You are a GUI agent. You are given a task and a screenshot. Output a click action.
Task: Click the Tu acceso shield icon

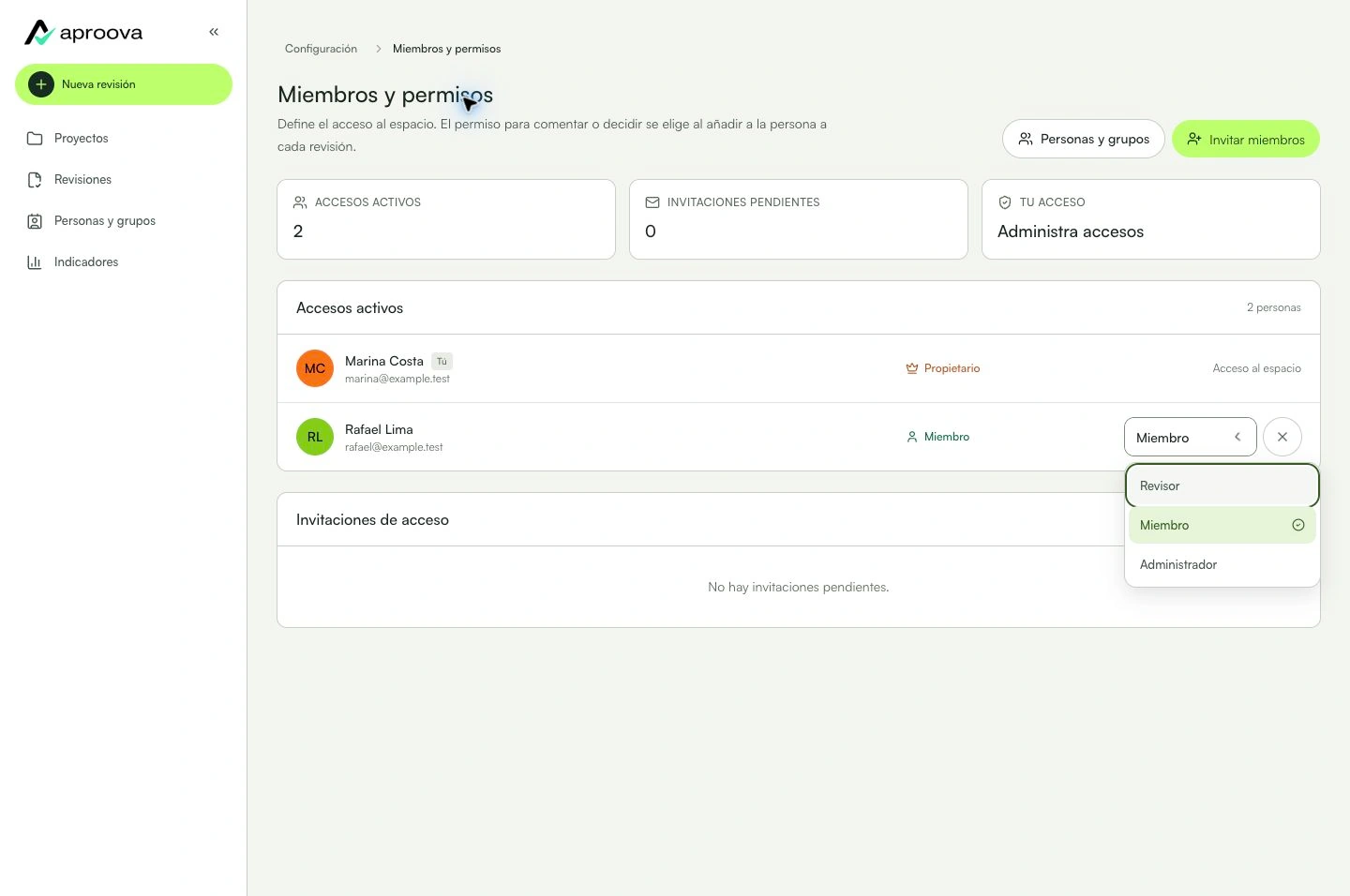pos(1005,202)
